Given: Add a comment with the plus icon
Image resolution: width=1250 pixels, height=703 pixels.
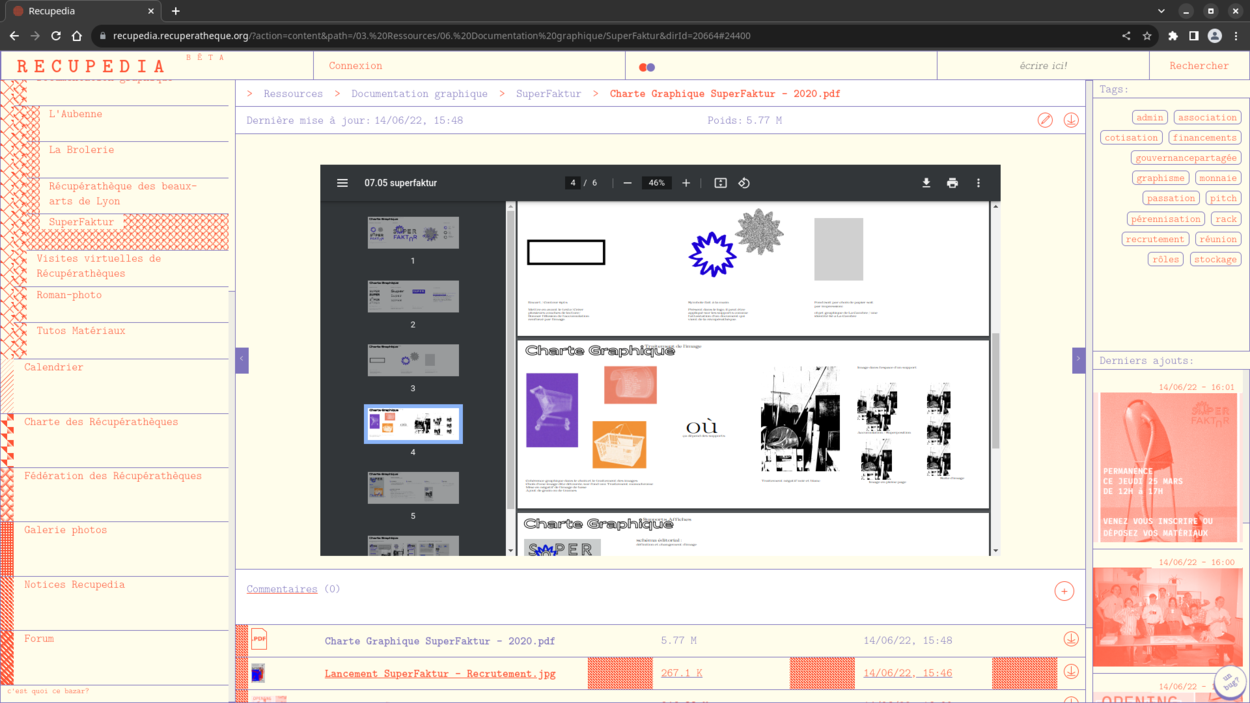Looking at the screenshot, I should (1064, 591).
